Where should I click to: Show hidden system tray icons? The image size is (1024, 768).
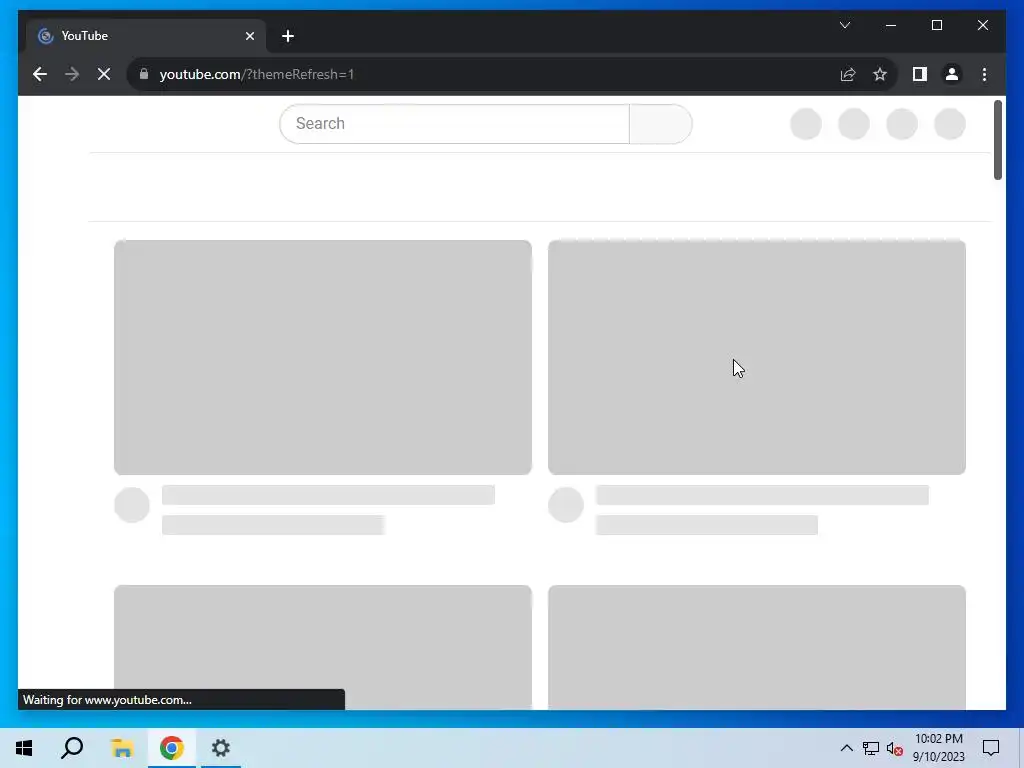(x=846, y=748)
